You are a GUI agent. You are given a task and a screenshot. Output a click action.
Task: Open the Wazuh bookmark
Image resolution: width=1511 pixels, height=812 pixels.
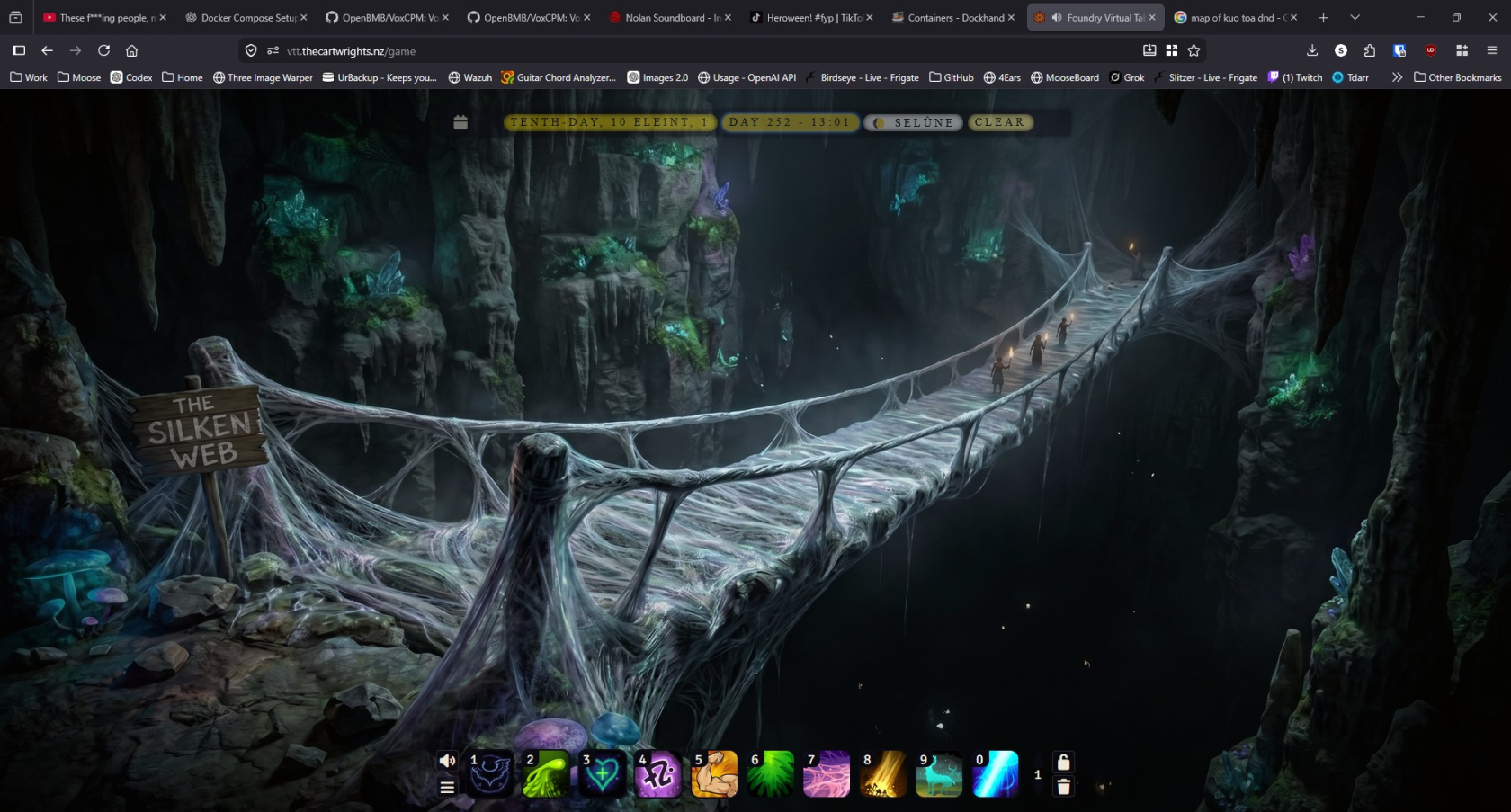[470, 77]
